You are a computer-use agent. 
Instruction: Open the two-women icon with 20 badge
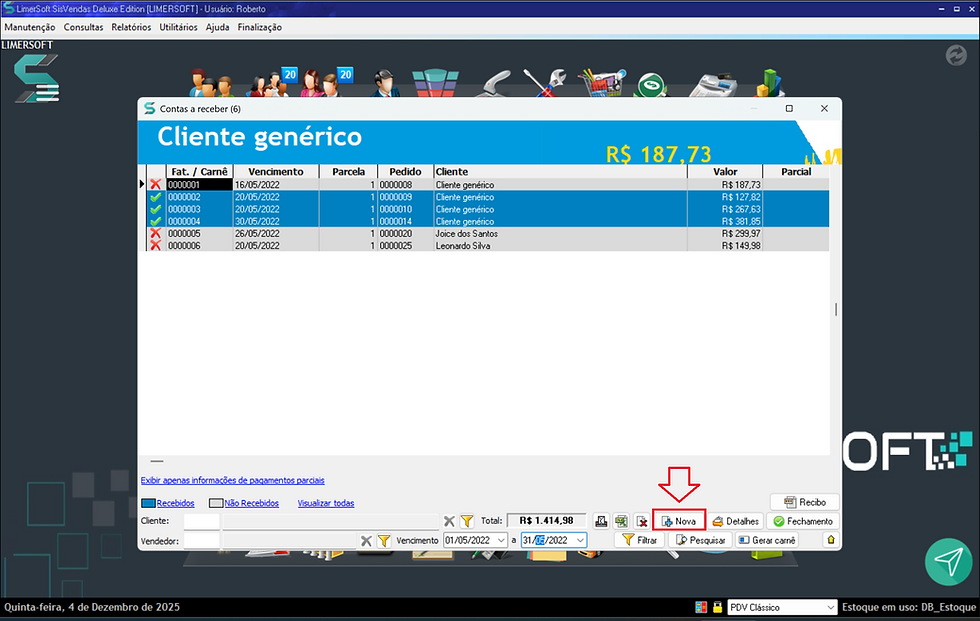click(x=326, y=82)
